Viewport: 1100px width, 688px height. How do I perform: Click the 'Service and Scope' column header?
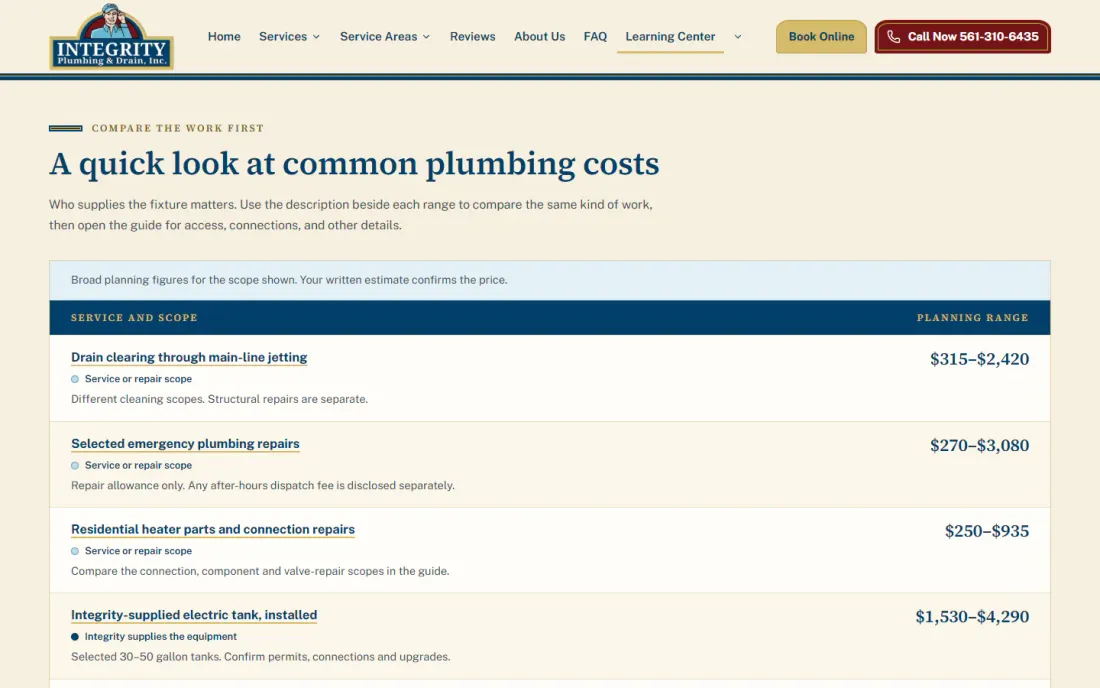click(134, 318)
